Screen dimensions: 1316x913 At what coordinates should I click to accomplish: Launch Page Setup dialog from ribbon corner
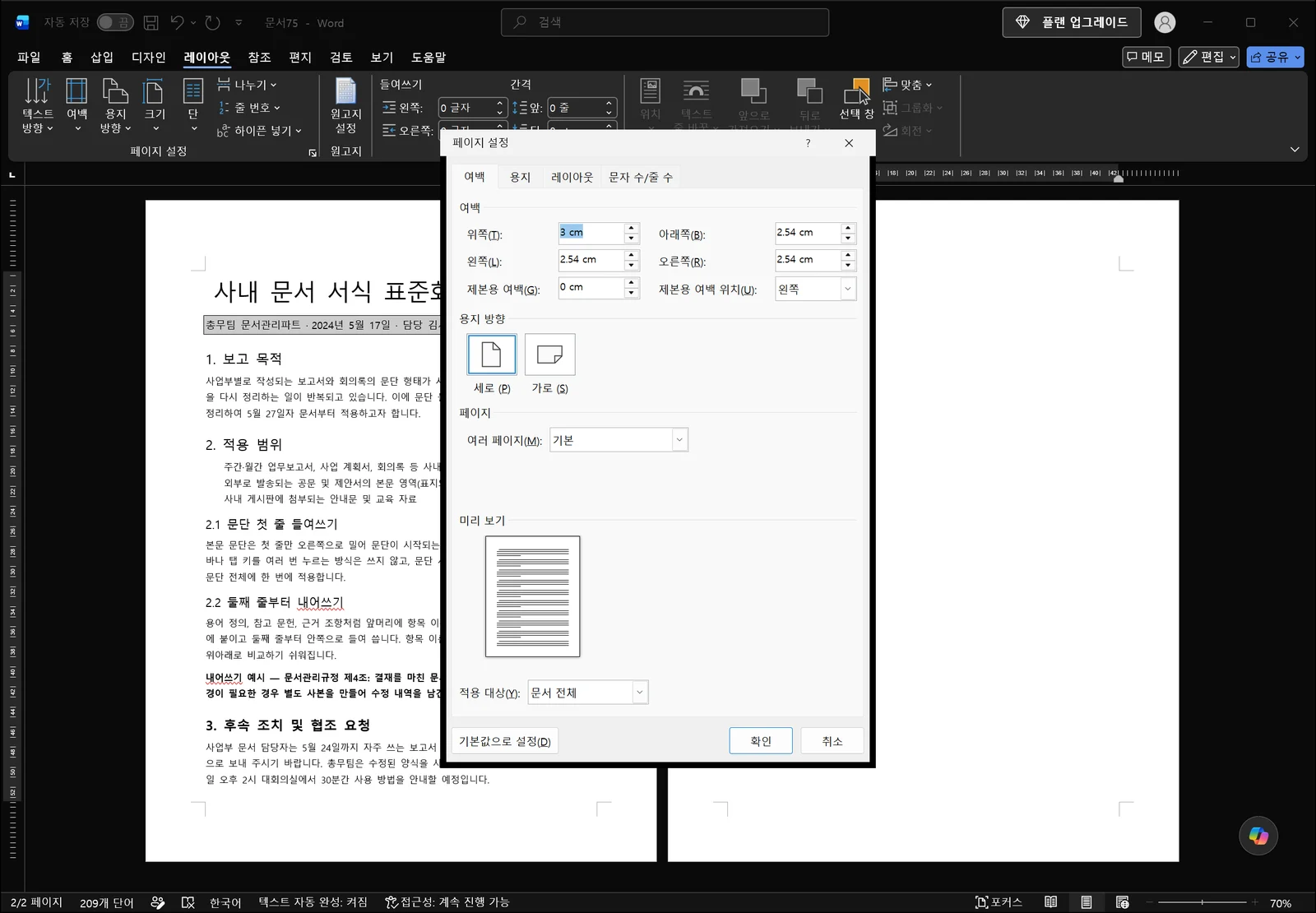coord(313,153)
